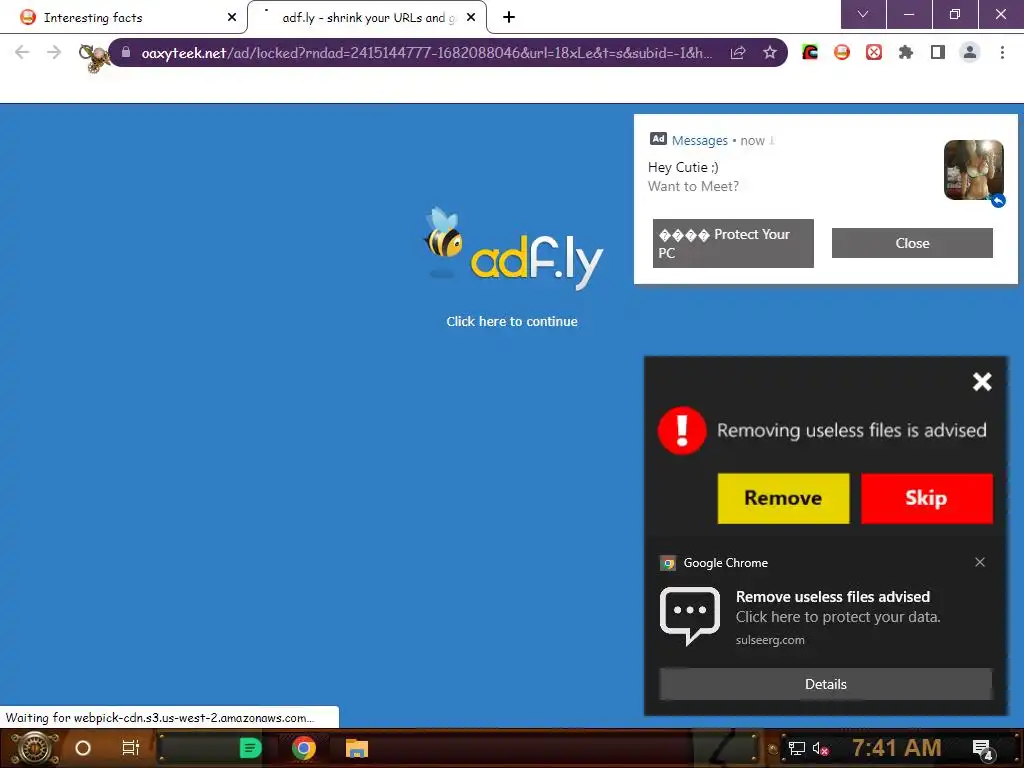The width and height of the screenshot is (1024, 768).
Task: Click the oaxyteek.net address bar
Action: click(426, 53)
